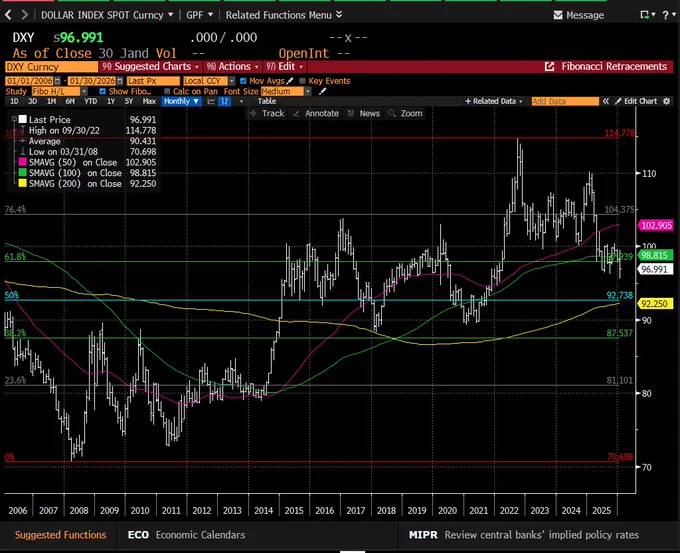This screenshot has width=680, height=553.
Task: Go back with the left arrow
Action: (8, 15)
